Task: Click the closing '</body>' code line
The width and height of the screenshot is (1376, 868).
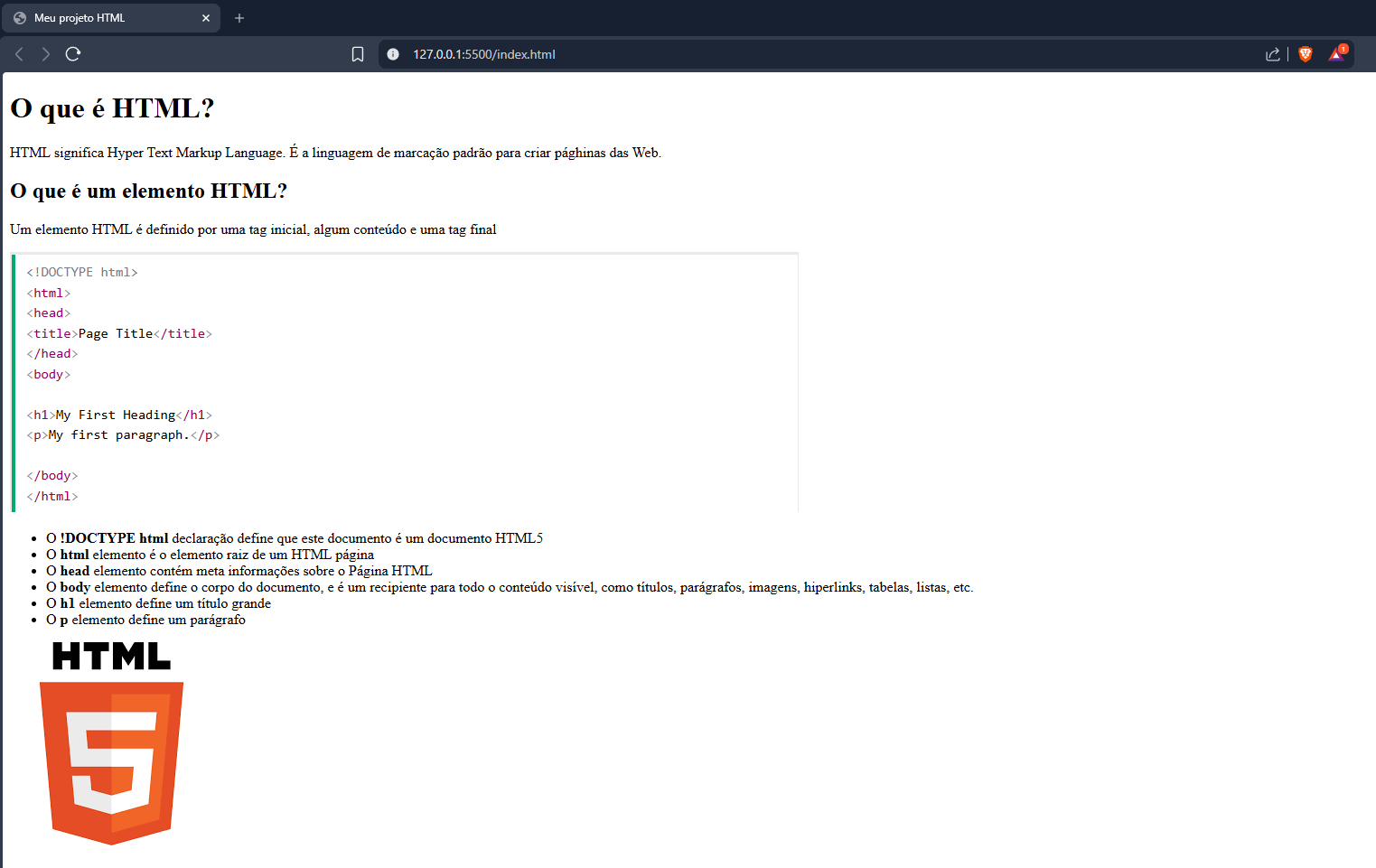Action: pyautogui.click(x=52, y=475)
